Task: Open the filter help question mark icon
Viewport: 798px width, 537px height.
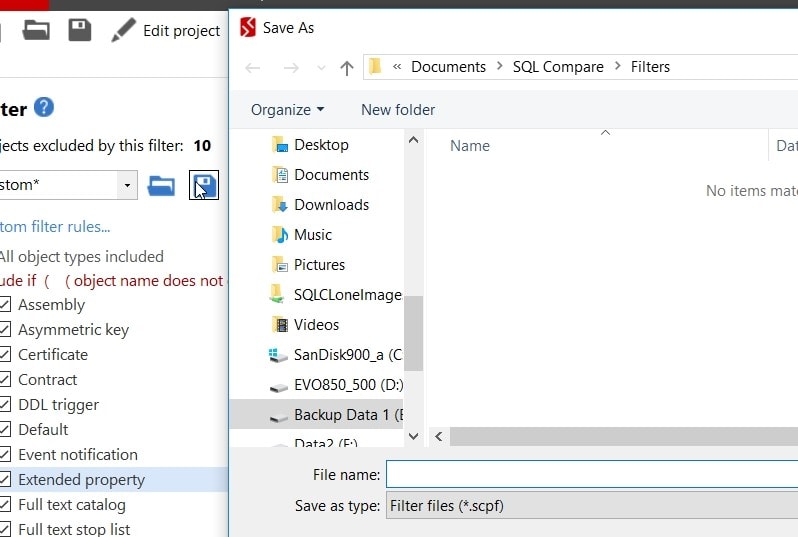Action: click(x=44, y=107)
